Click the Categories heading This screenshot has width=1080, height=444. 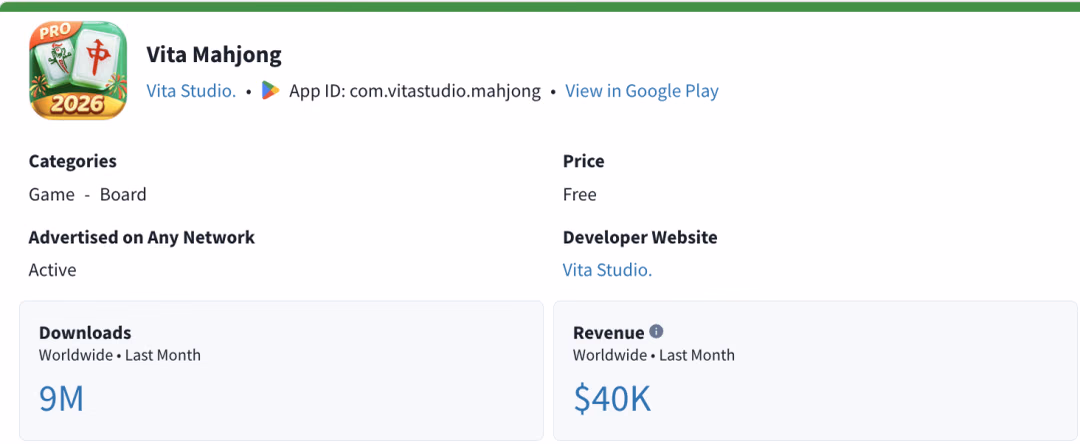click(x=73, y=162)
